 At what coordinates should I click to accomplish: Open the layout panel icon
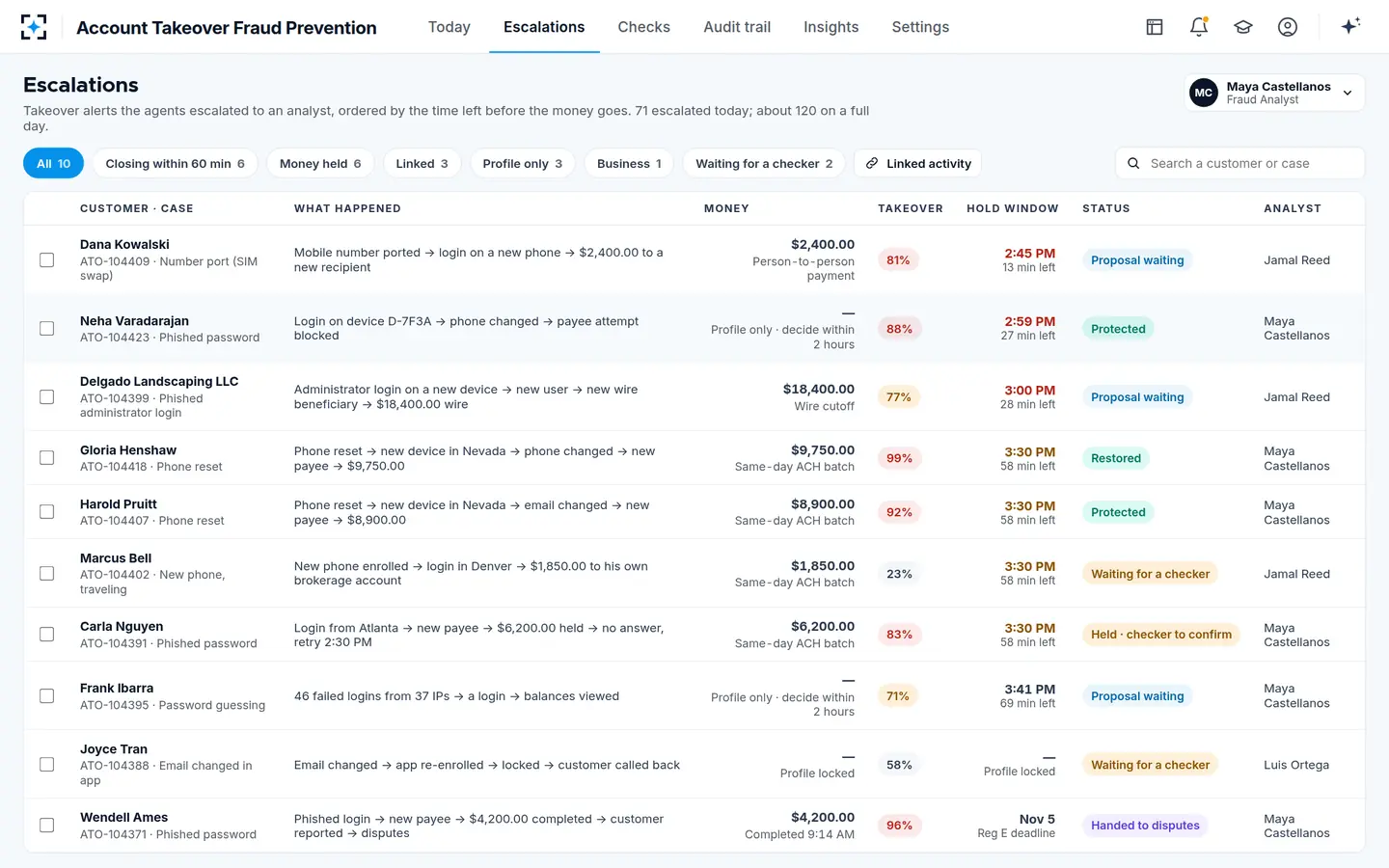click(1155, 27)
